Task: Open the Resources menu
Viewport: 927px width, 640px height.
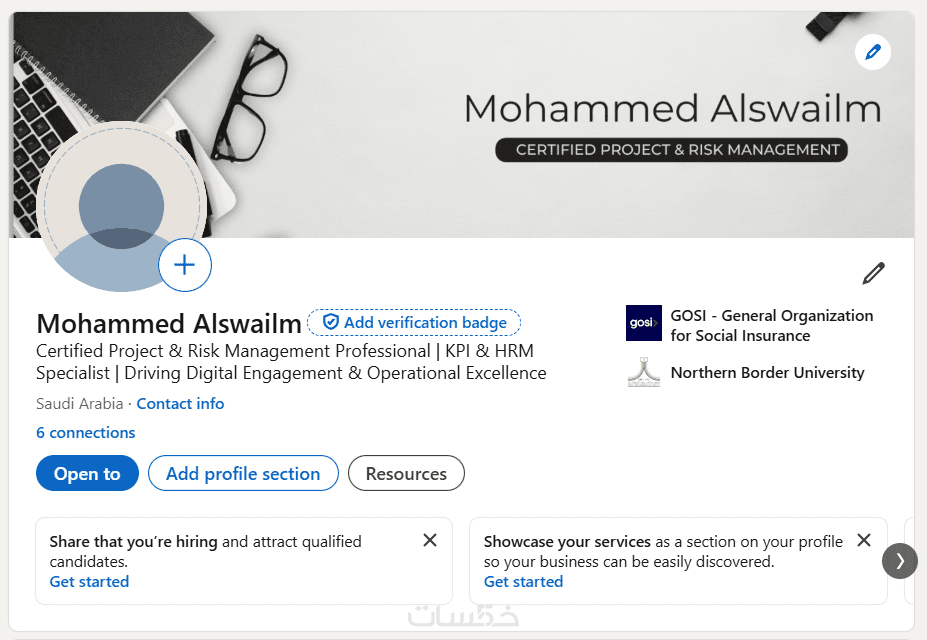Action: pyautogui.click(x=406, y=474)
